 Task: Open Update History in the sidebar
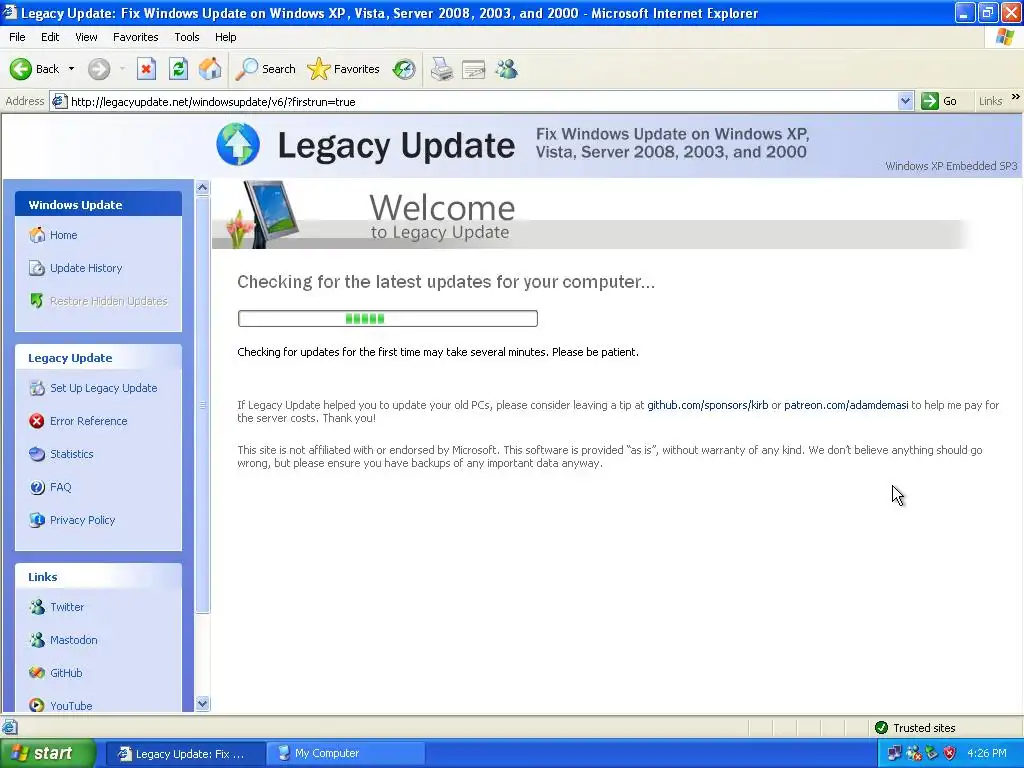86,268
